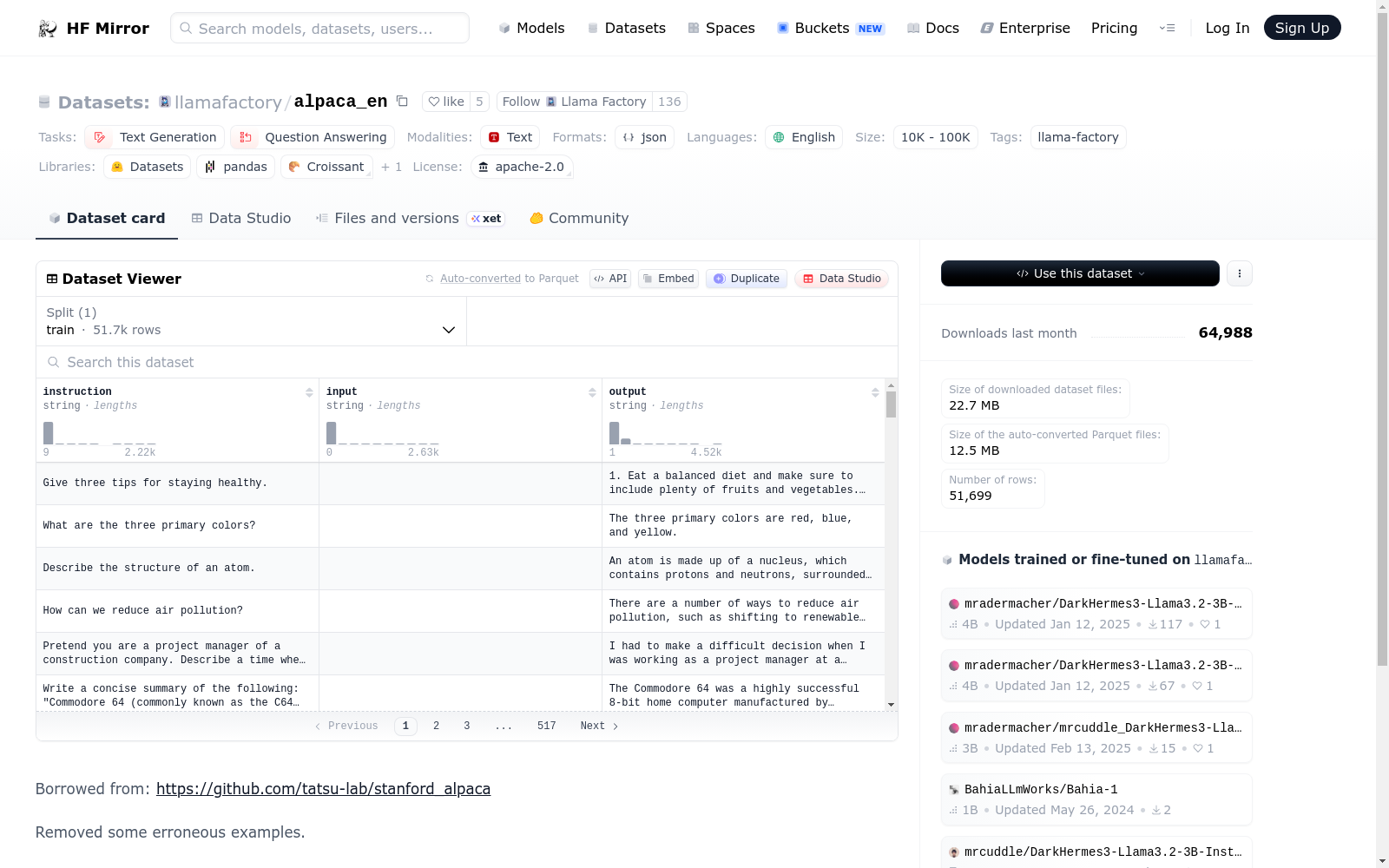Click the Embed button
The image size is (1389, 868).
coord(668,279)
